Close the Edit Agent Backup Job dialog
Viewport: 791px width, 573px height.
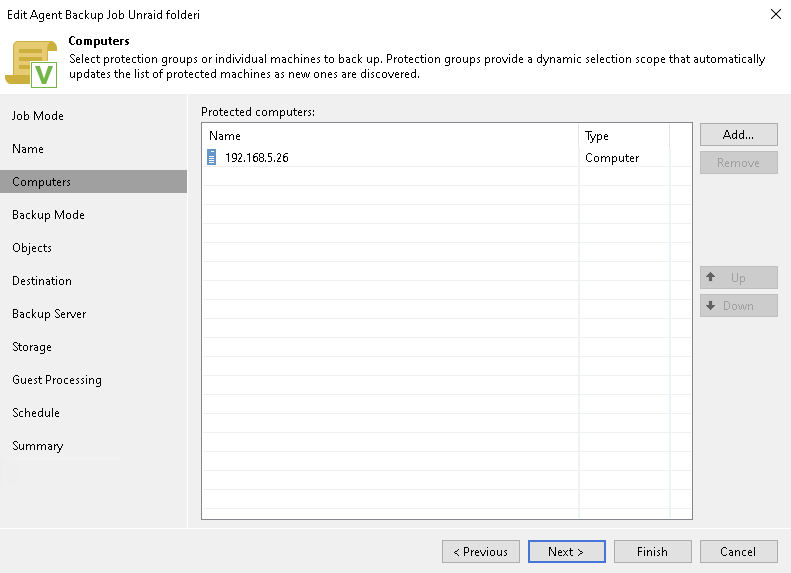point(775,14)
